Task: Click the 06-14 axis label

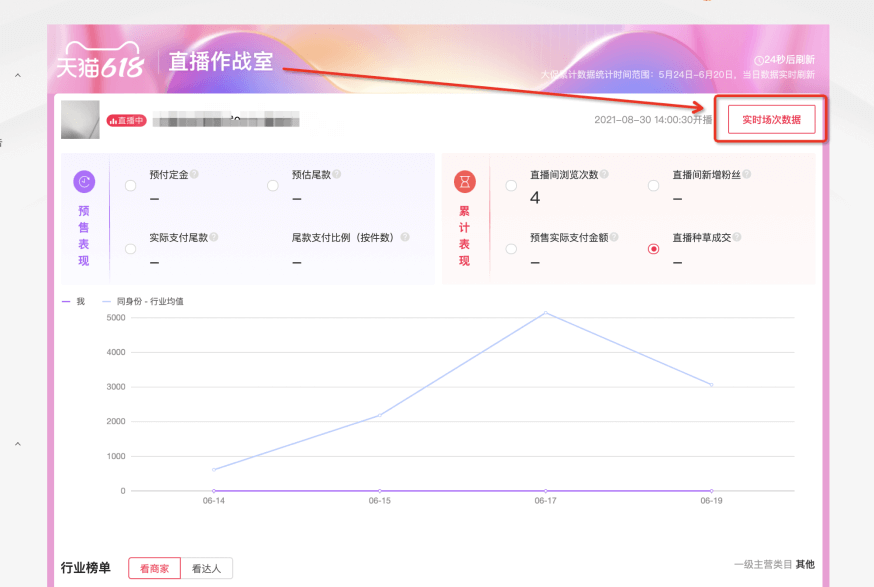Action: coord(214,501)
